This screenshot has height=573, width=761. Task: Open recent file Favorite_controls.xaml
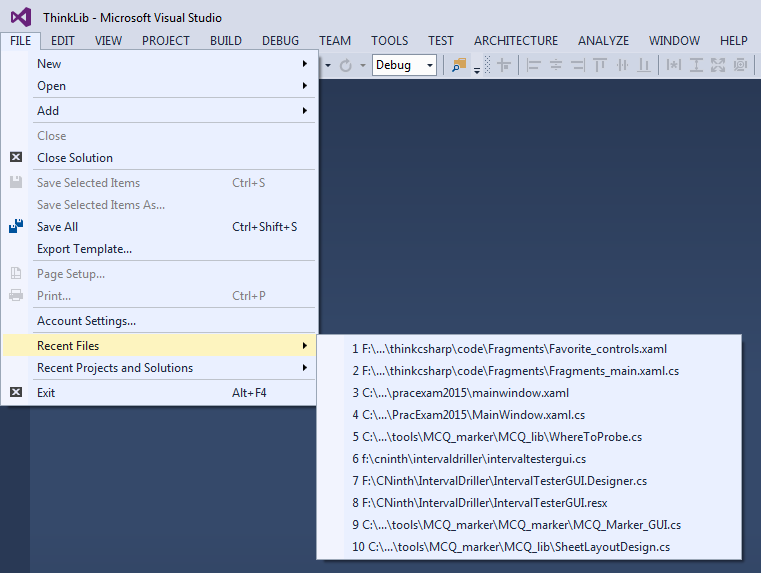529,349
